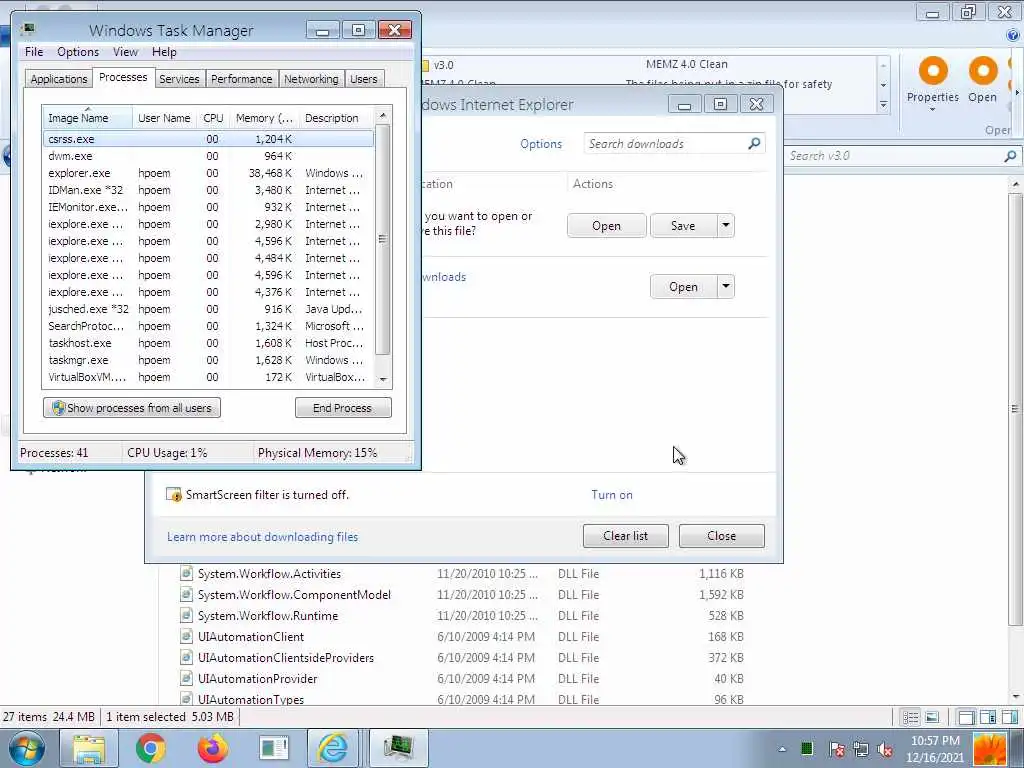Switch to the Services tab
The width and height of the screenshot is (1024, 768).
[179, 79]
